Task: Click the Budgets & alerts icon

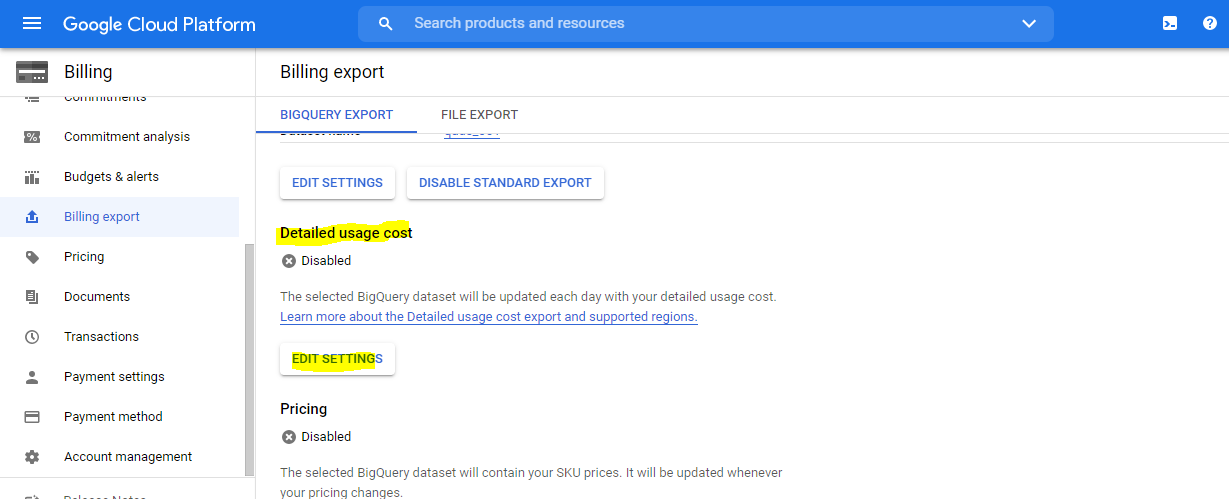Action: pos(32,177)
